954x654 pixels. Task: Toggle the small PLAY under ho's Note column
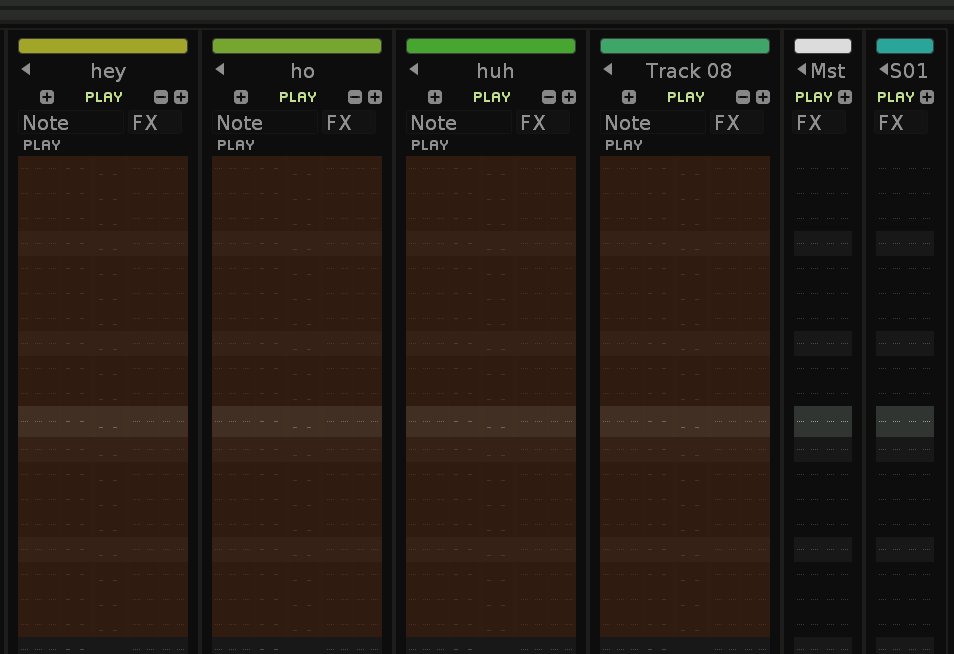[236, 145]
